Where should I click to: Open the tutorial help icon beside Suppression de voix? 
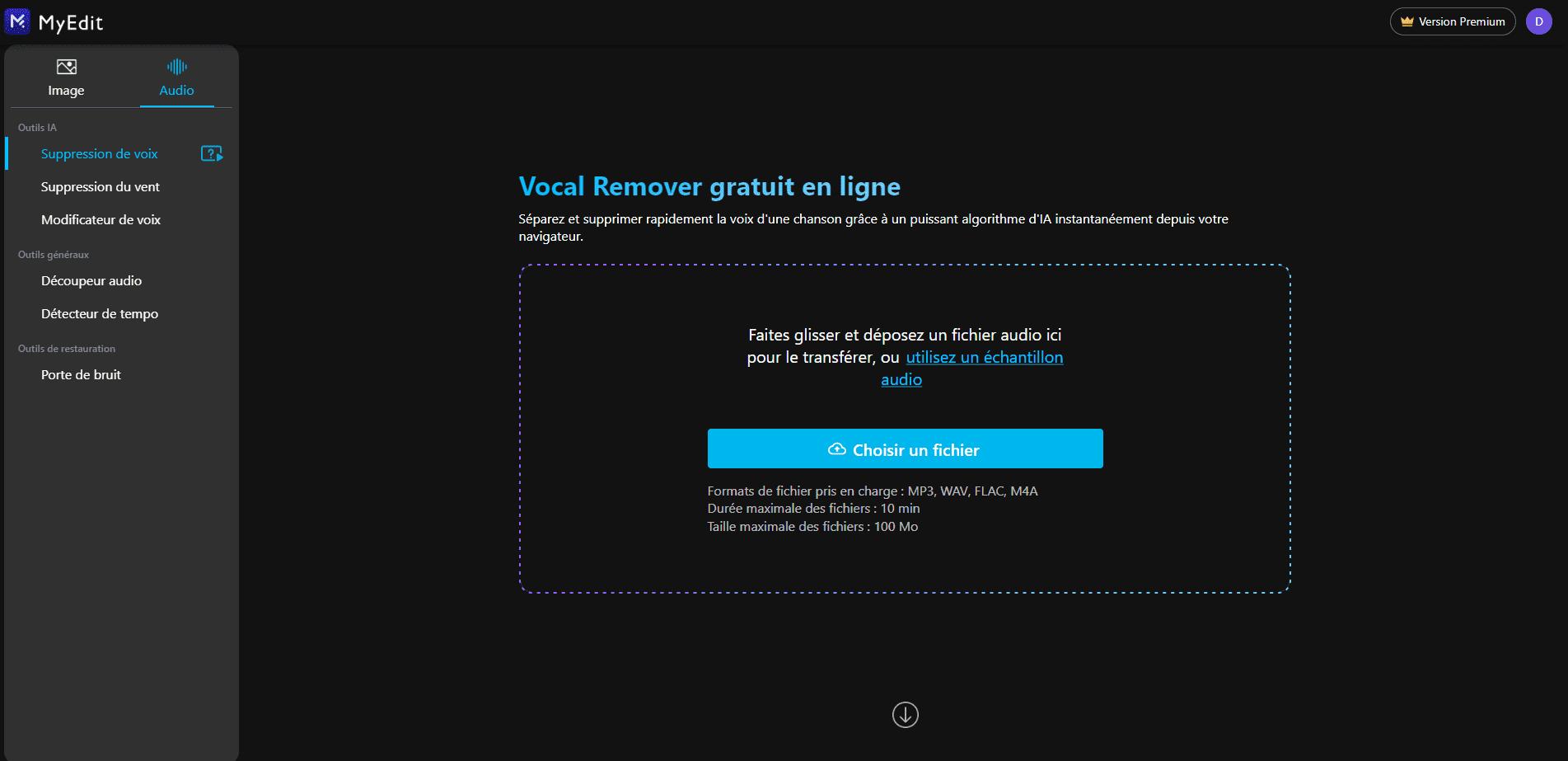coord(211,153)
